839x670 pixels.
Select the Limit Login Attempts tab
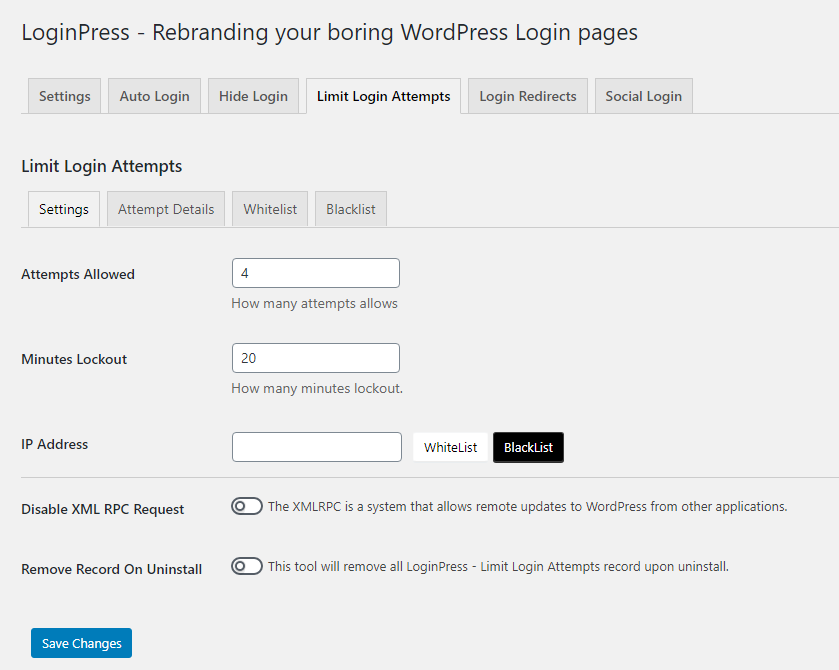tap(383, 96)
